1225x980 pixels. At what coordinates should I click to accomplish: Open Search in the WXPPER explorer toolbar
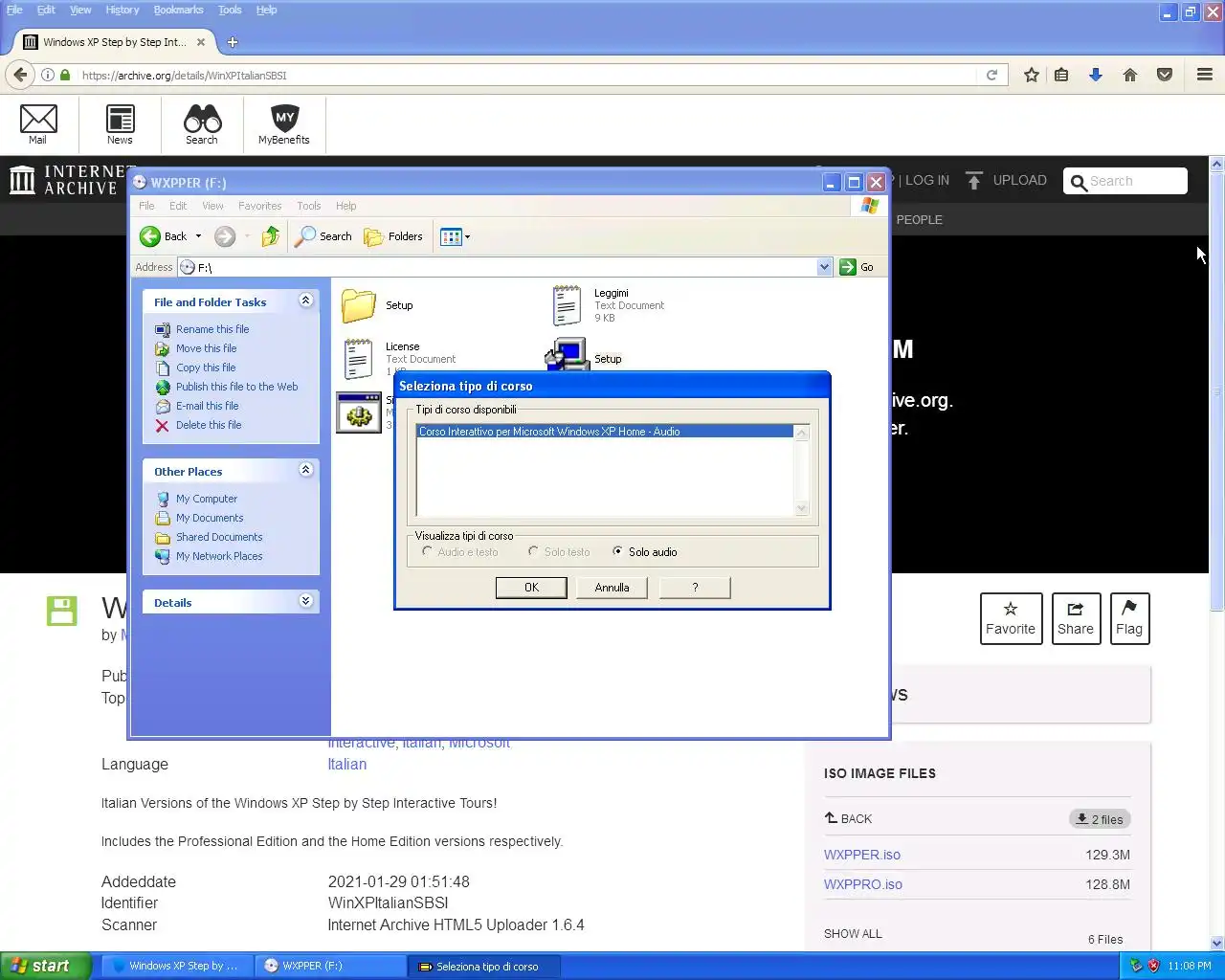click(323, 236)
